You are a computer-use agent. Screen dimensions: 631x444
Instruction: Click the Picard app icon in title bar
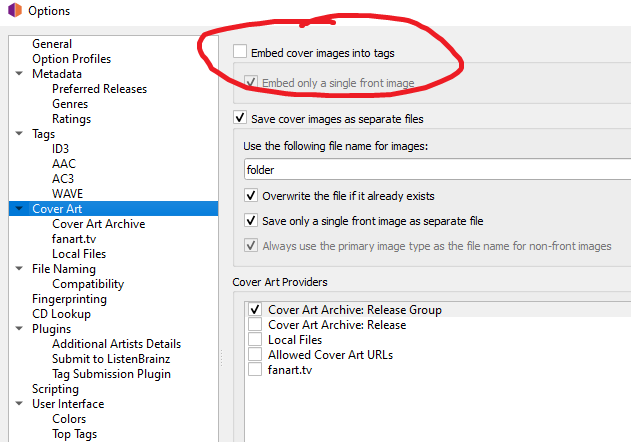[x=14, y=10]
